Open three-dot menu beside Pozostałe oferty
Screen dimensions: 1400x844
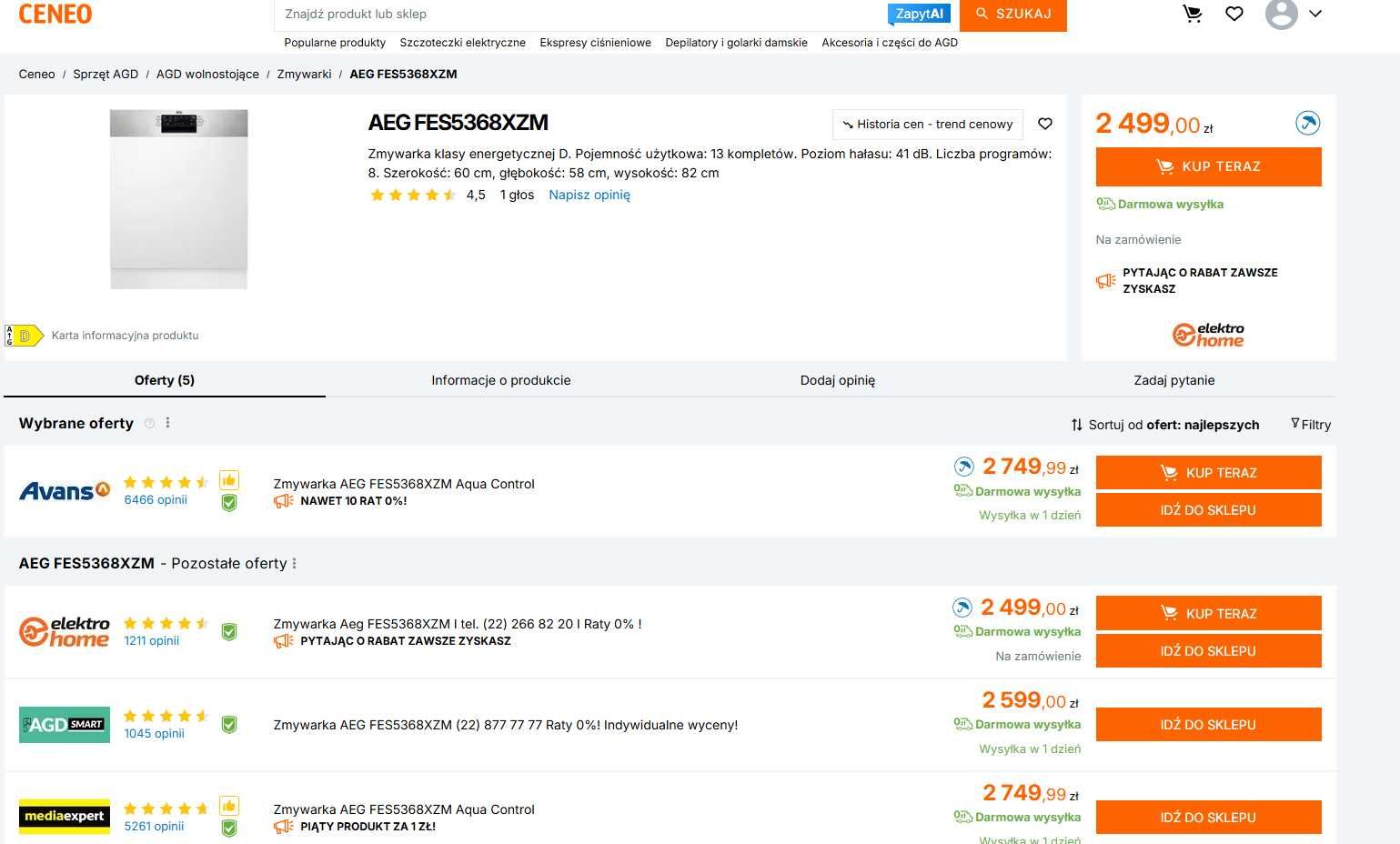pyautogui.click(x=295, y=564)
